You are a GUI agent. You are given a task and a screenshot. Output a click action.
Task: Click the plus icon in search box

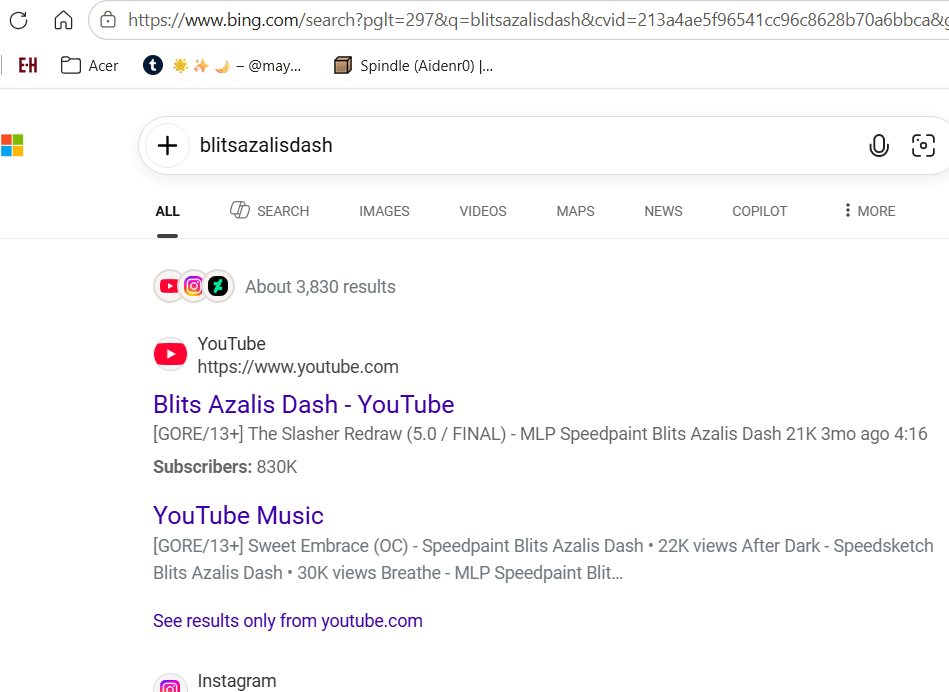click(168, 145)
